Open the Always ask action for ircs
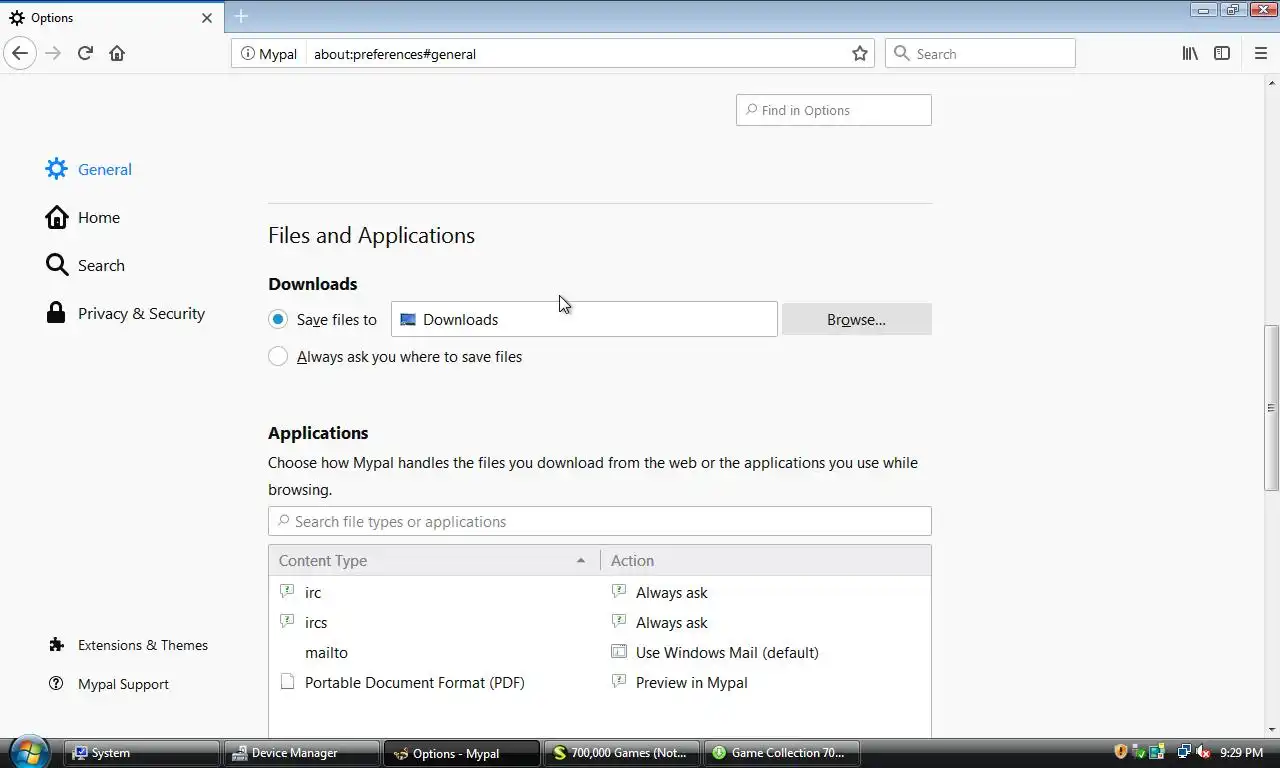Screen dimensions: 1280x768 coord(671,622)
